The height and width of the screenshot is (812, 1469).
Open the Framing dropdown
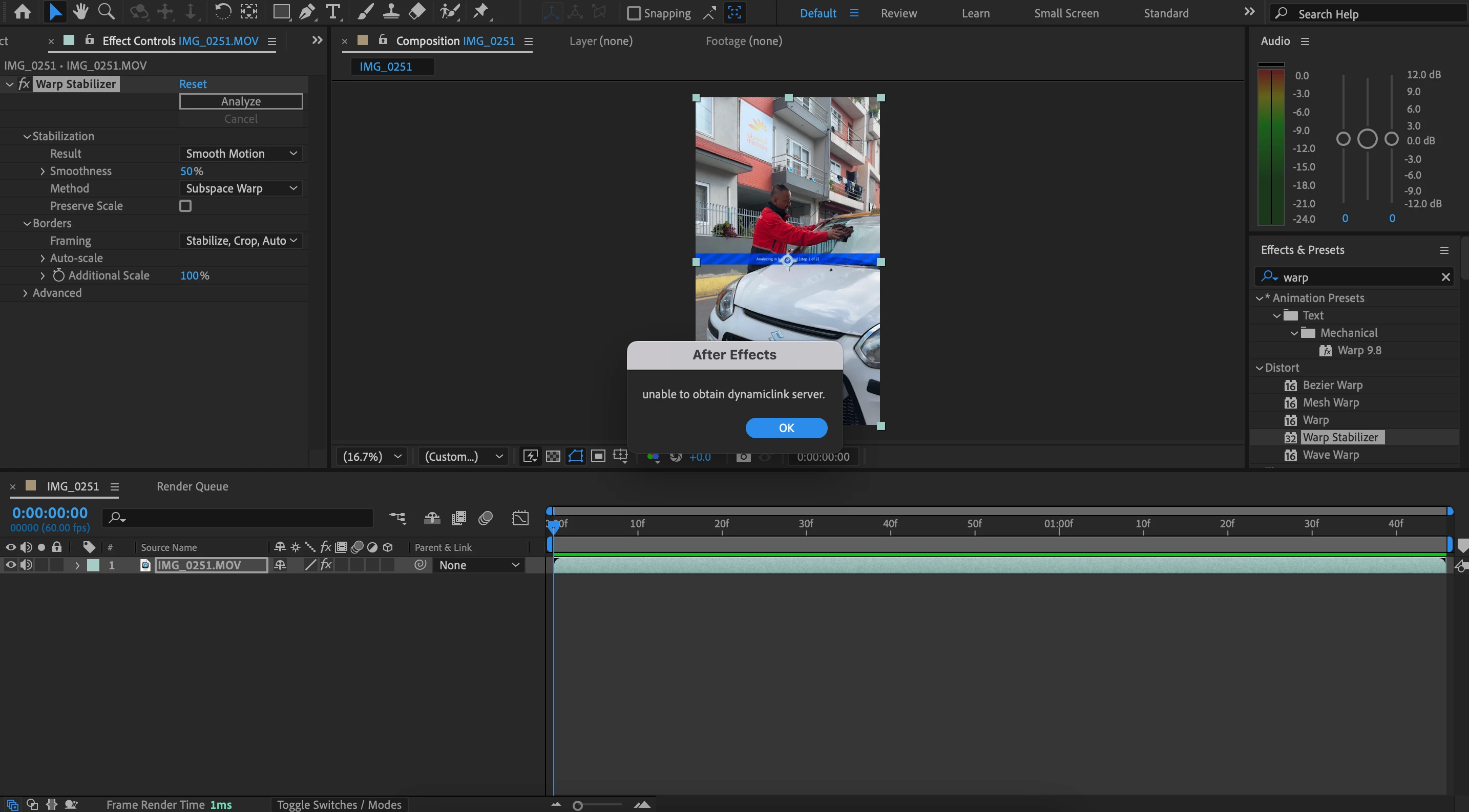[x=241, y=241]
